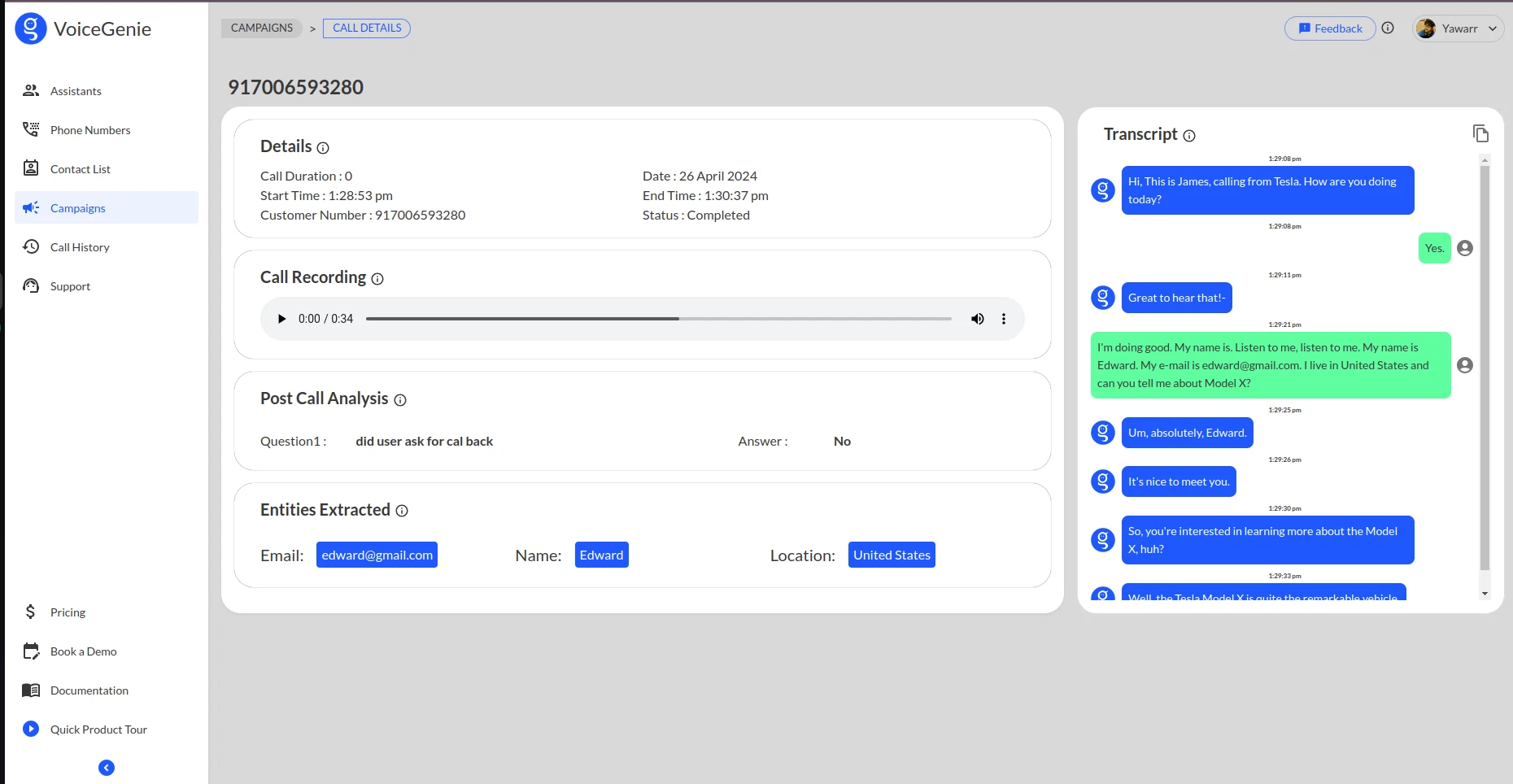Open the Yawarr account dropdown
Viewport: 1513px width, 784px height.
[1457, 28]
